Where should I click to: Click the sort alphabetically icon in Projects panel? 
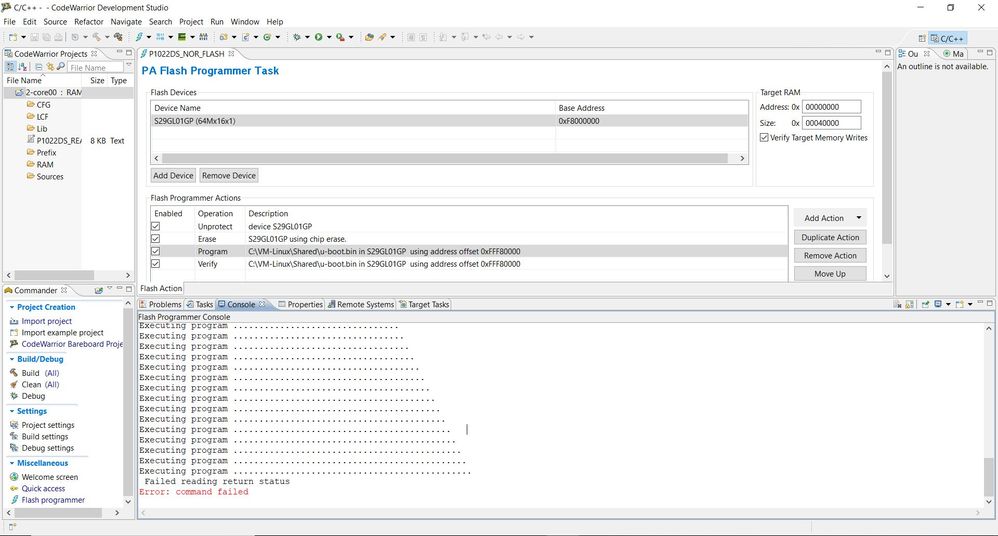point(22,66)
